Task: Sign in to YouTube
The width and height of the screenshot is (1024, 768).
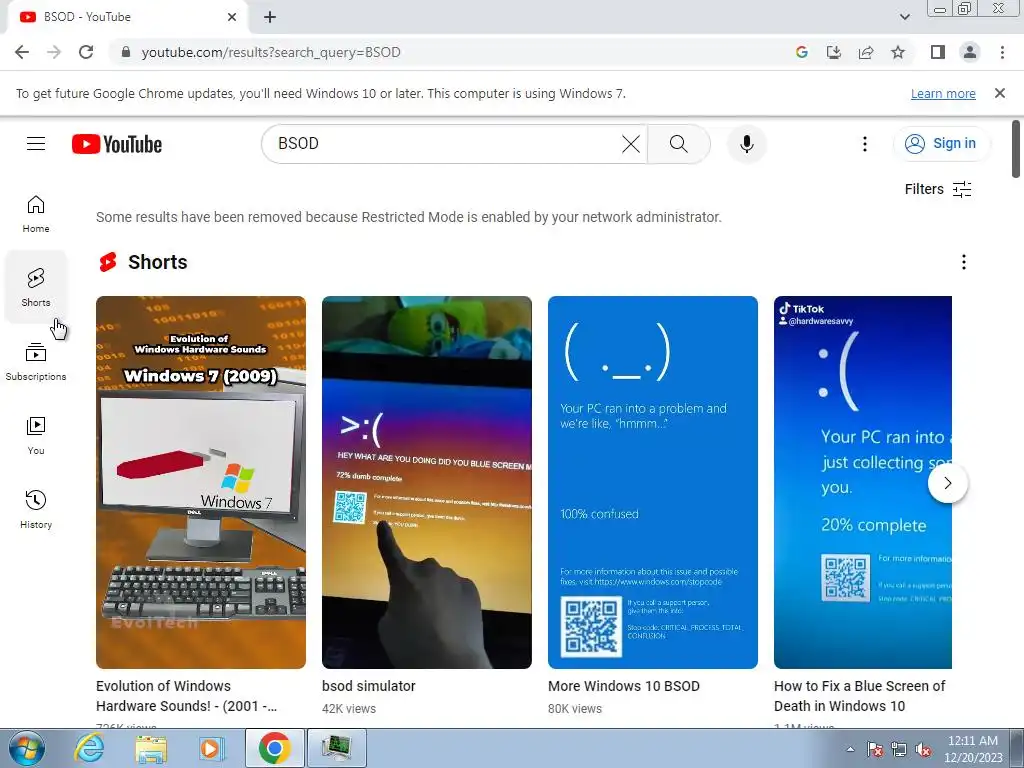Action: (941, 144)
